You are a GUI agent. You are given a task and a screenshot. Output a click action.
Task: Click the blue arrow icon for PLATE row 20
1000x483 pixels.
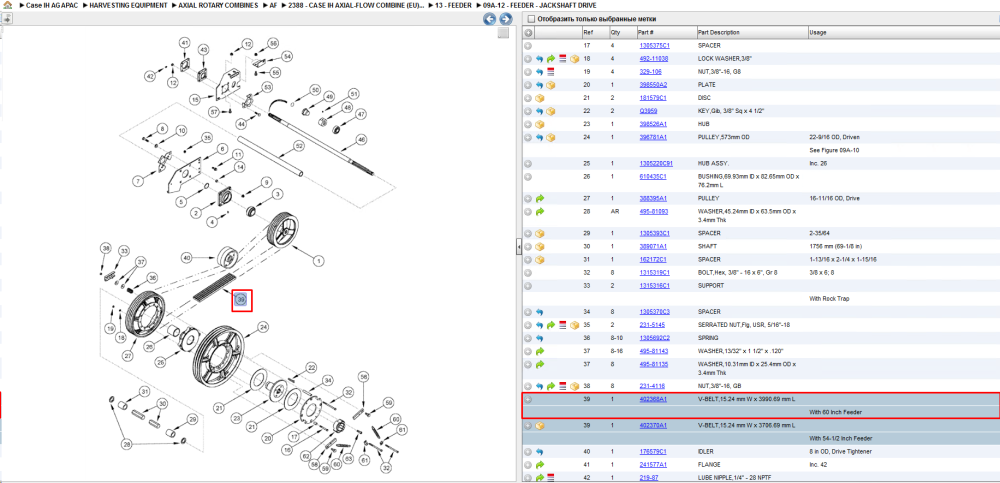(540, 85)
